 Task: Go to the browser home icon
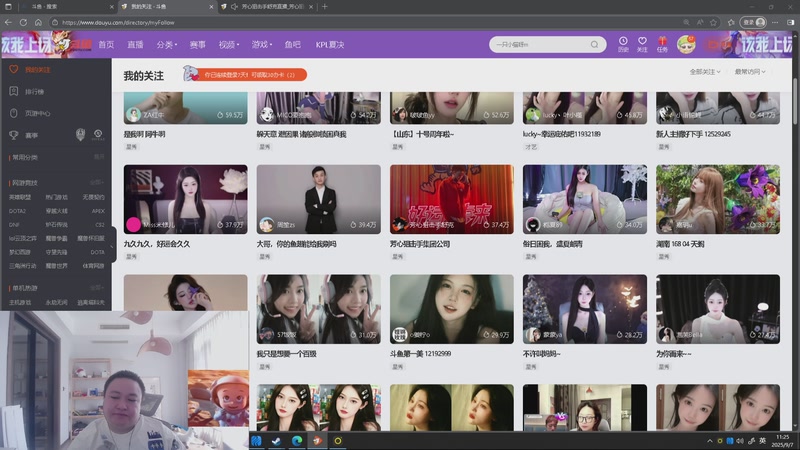(x=38, y=22)
